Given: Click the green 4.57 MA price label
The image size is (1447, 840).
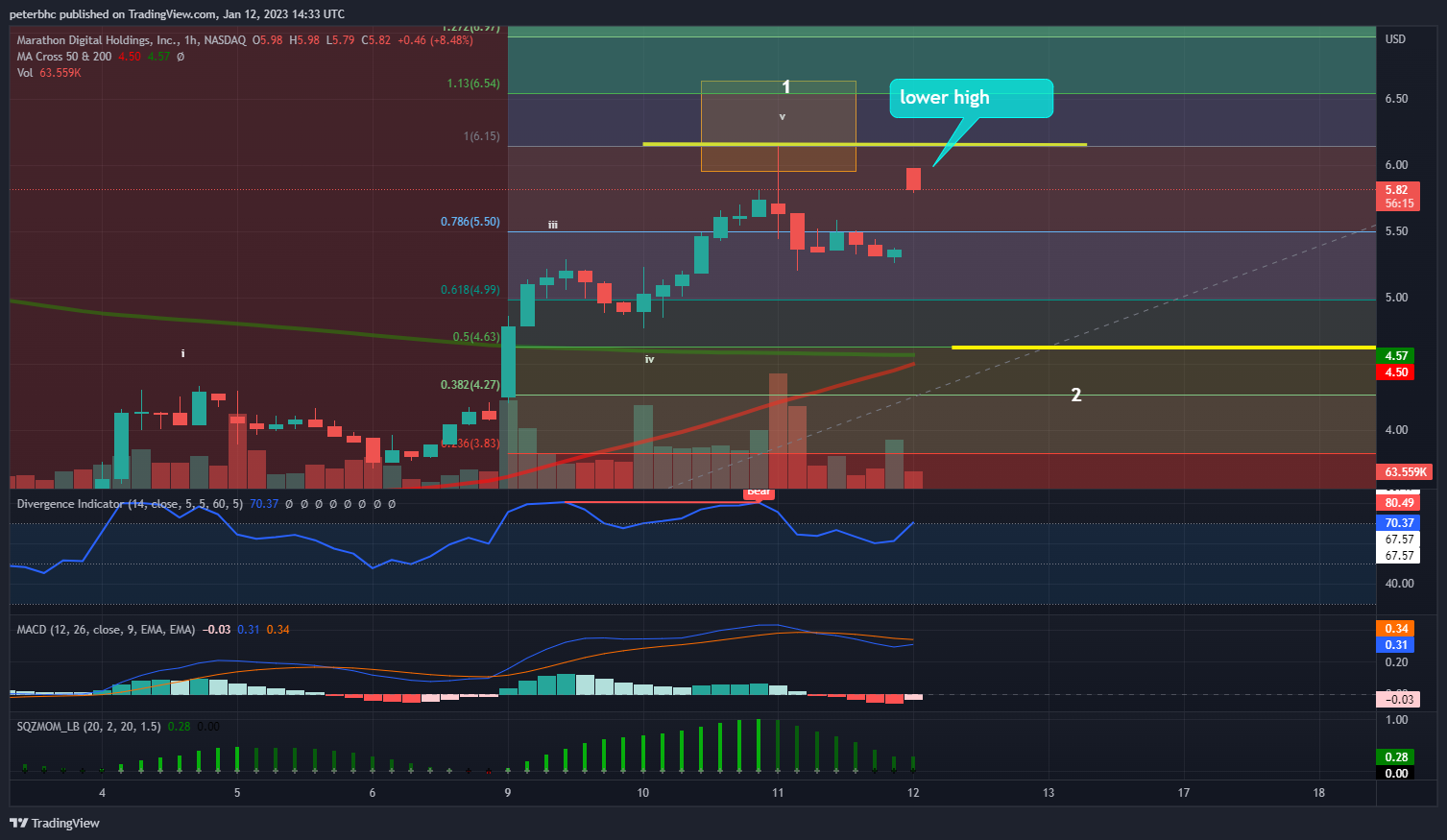Looking at the screenshot, I should (x=1397, y=356).
